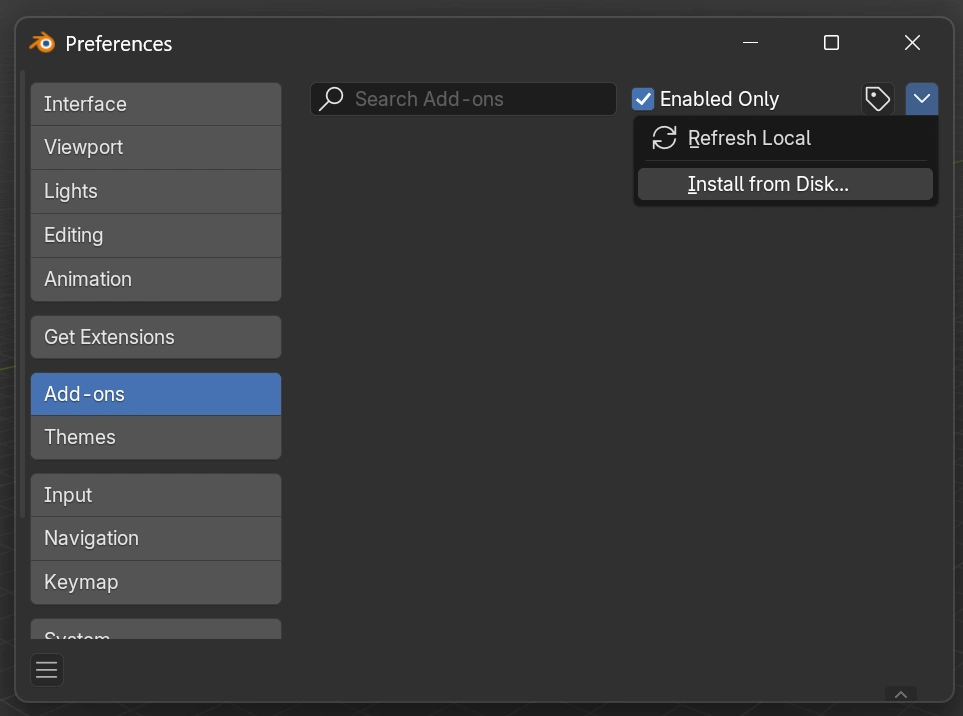
Task: Open the Editing preferences tab
Action: click(x=156, y=235)
